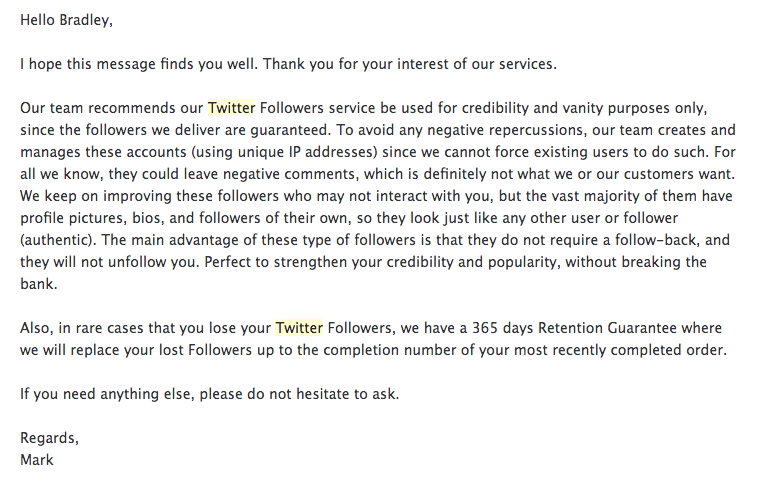Click the word 'bank.' ending the paragraph
This screenshot has height=499, width=774.
[39, 284]
